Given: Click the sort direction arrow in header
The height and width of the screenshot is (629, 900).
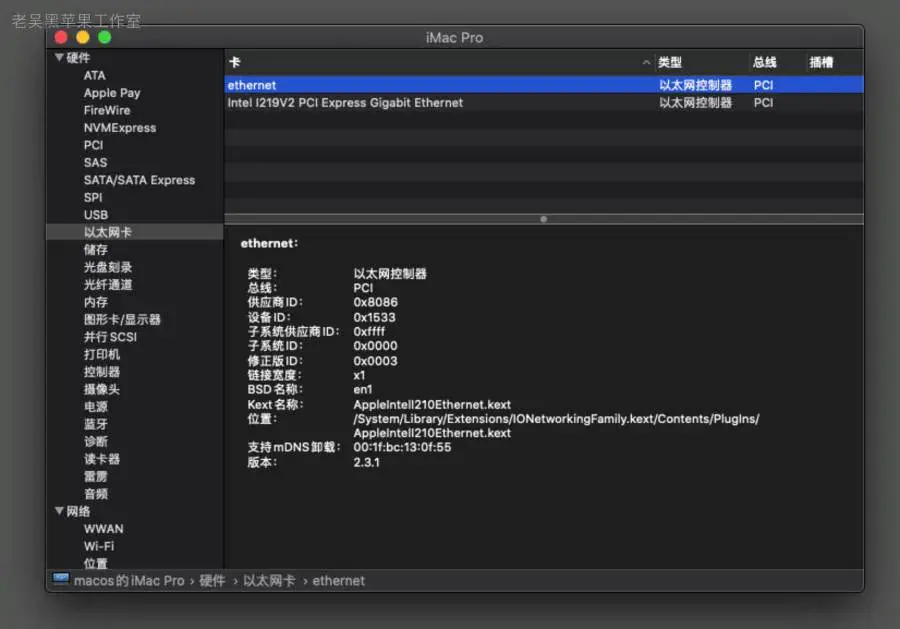Looking at the screenshot, I should pyautogui.click(x=646, y=62).
